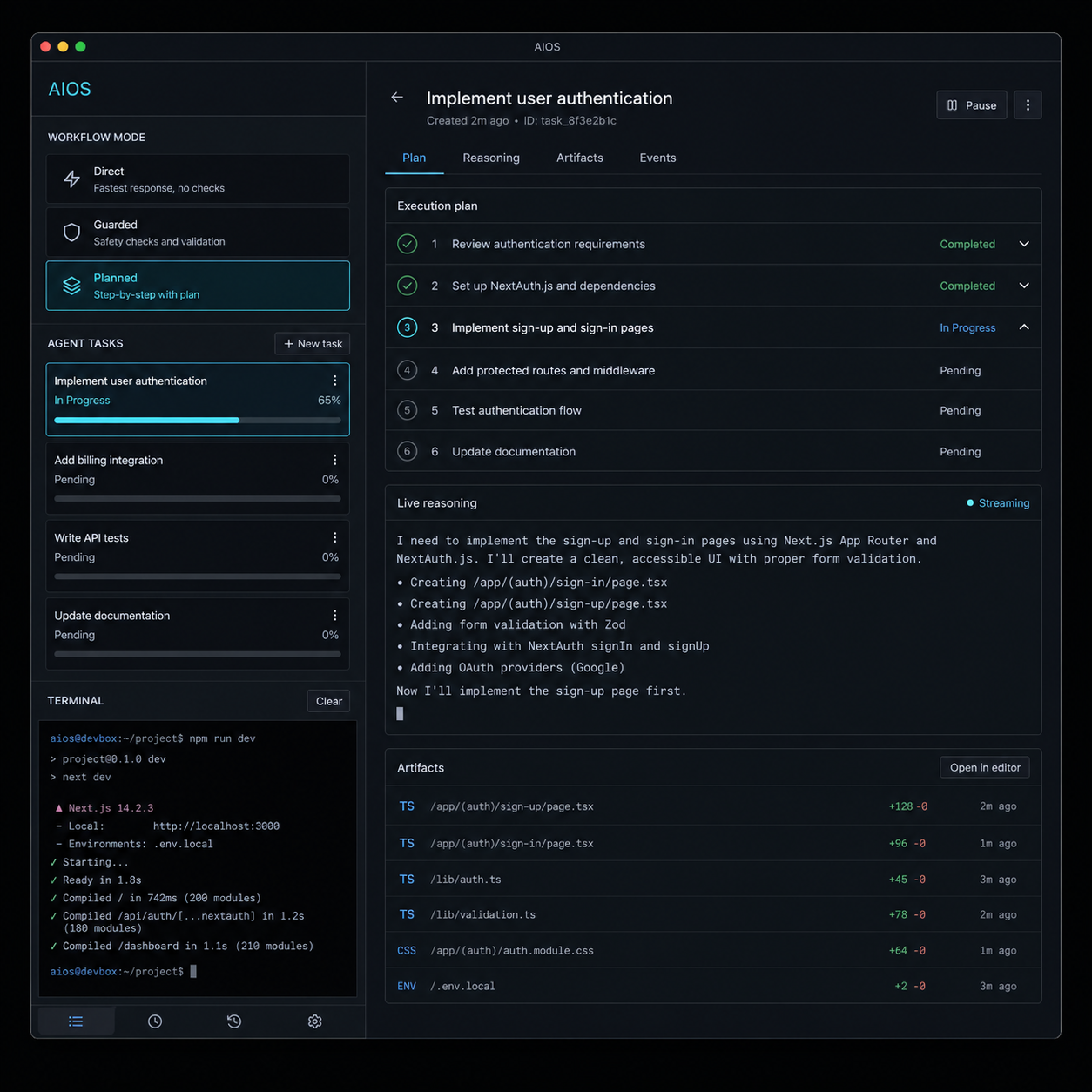Screen dimensions: 1092x1092
Task: Clear the terminal output
Action: [329, 701]
